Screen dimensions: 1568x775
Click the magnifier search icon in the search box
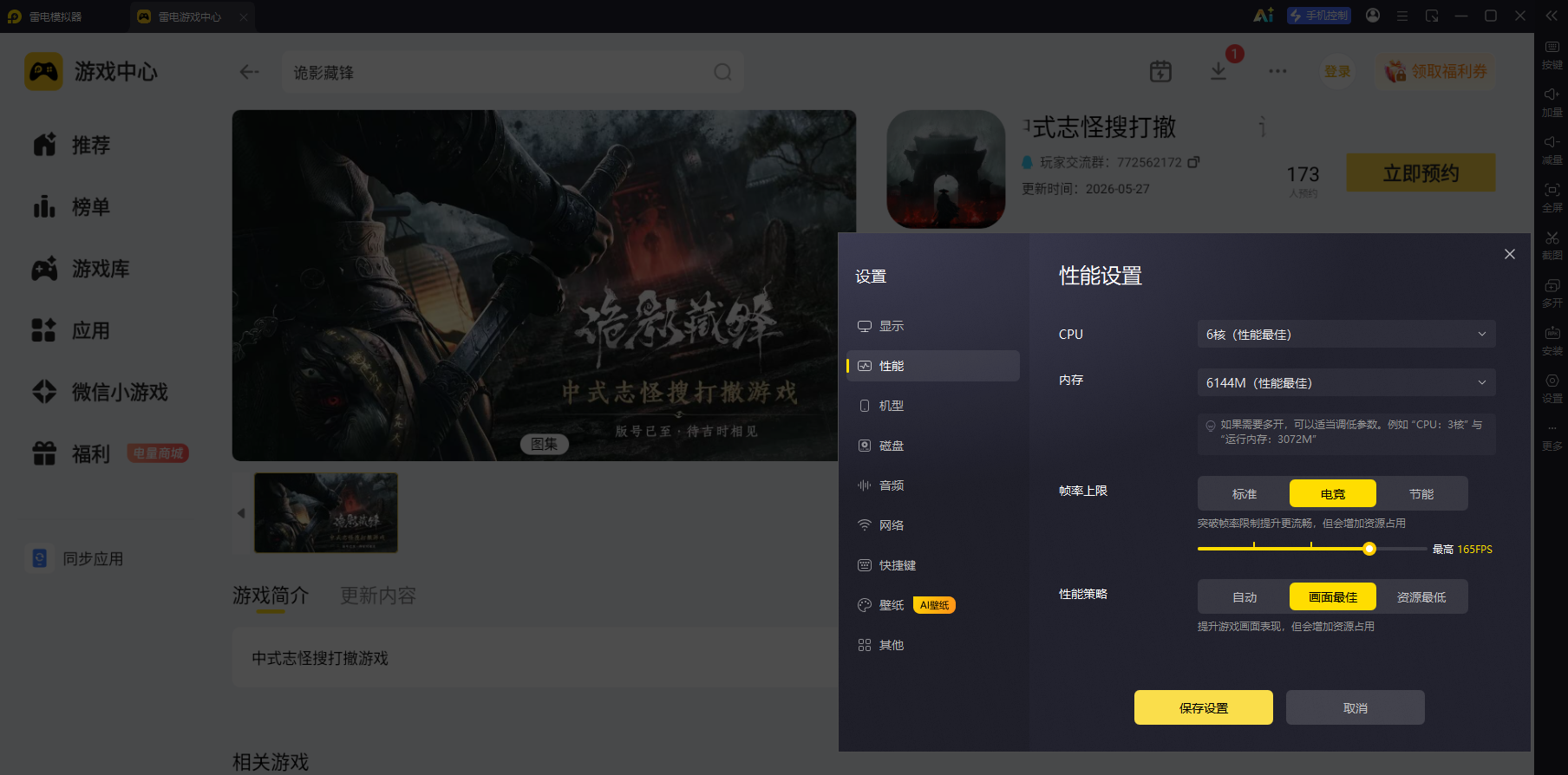[x=722, y=72]
